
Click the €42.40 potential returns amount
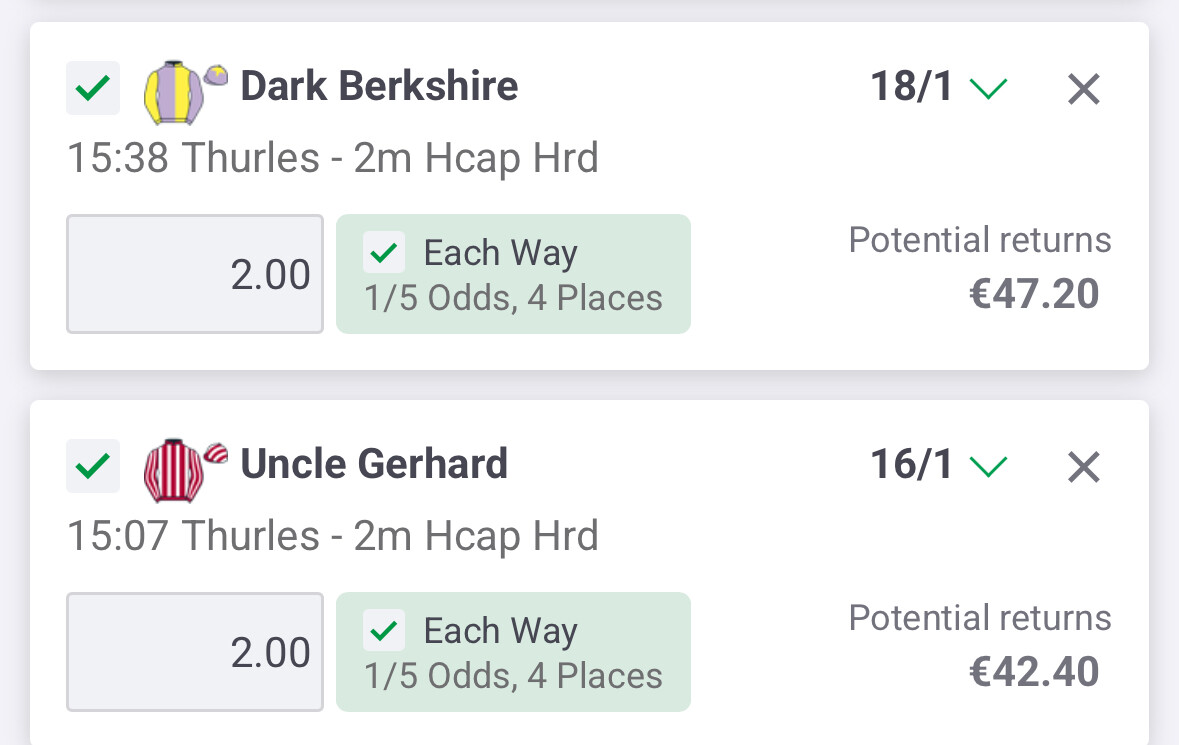pos(1034,672)
